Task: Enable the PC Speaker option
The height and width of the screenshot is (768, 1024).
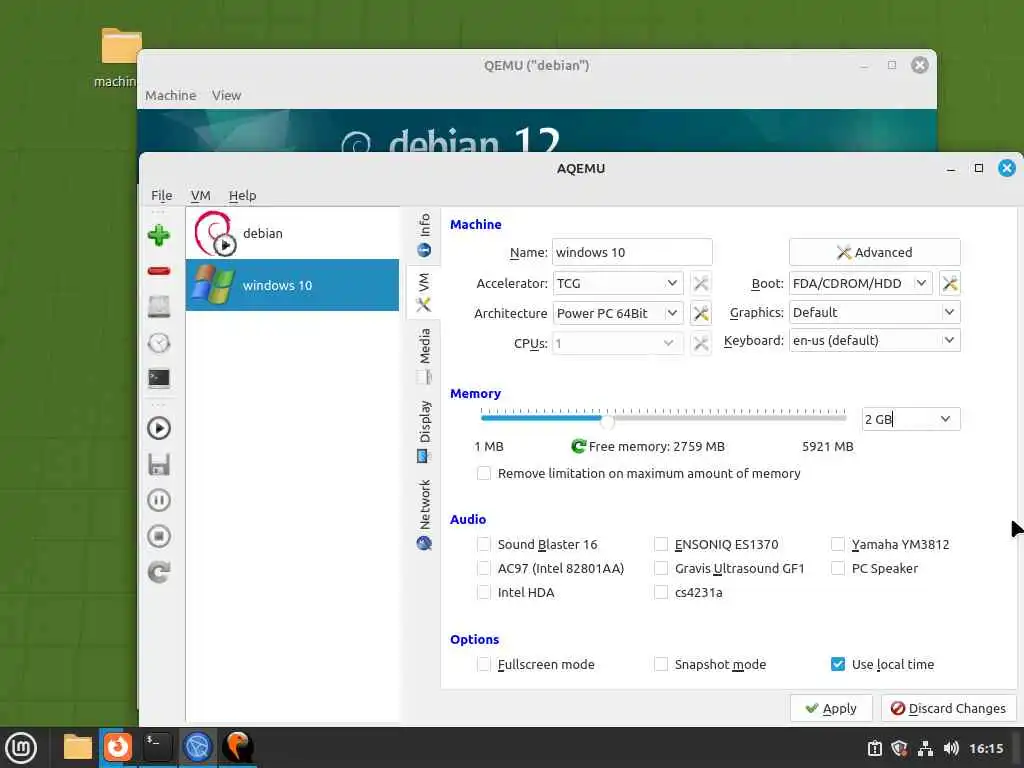Action: (838, 568)
